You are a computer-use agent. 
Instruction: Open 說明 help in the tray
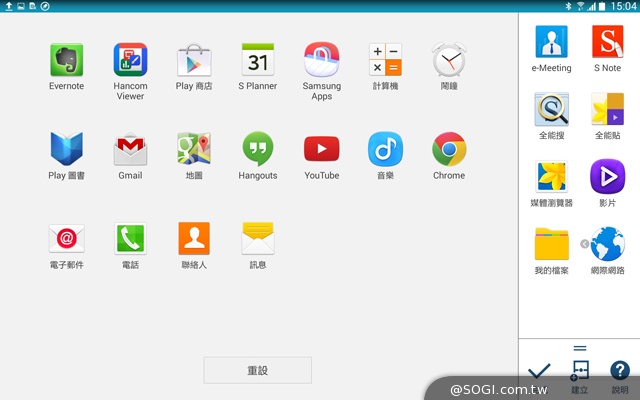pos(620,372)
